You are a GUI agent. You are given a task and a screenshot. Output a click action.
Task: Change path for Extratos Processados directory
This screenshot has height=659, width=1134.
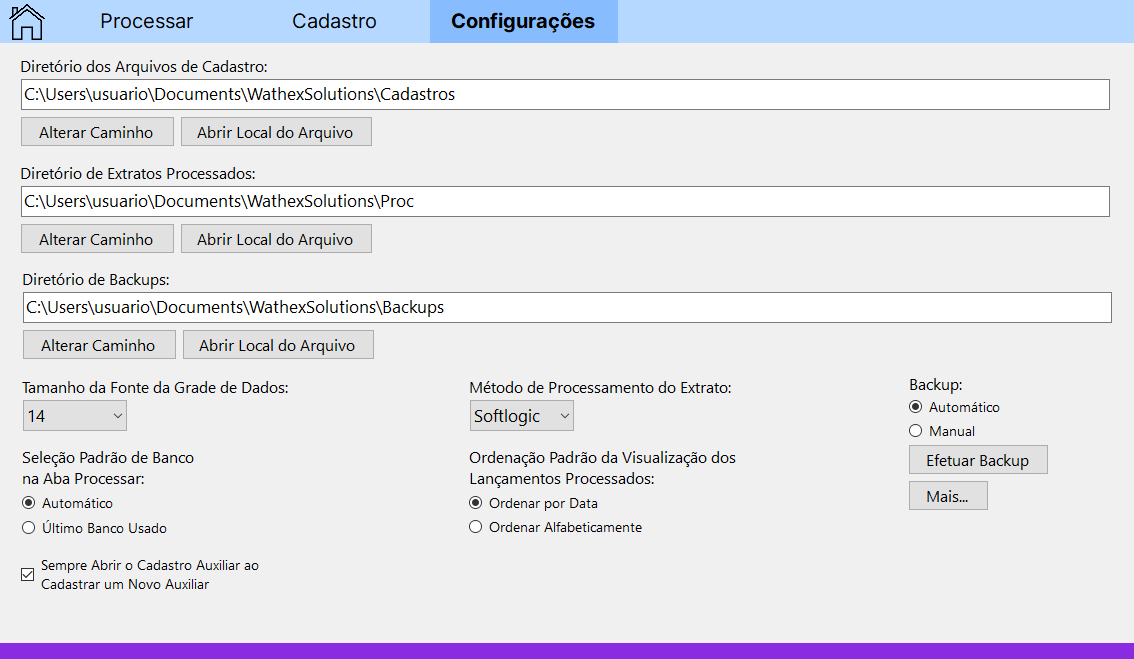click(96, 239)
